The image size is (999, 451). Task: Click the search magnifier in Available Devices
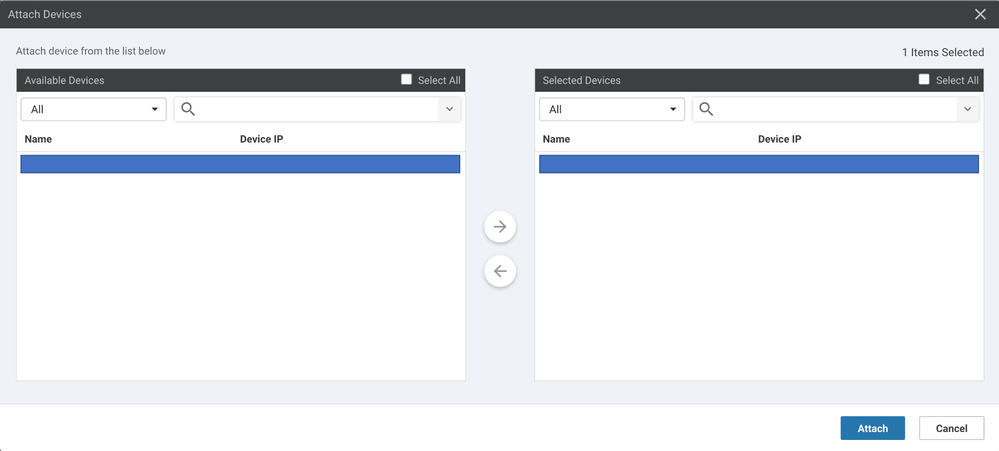pyautogui.click(x=188, y=110)
